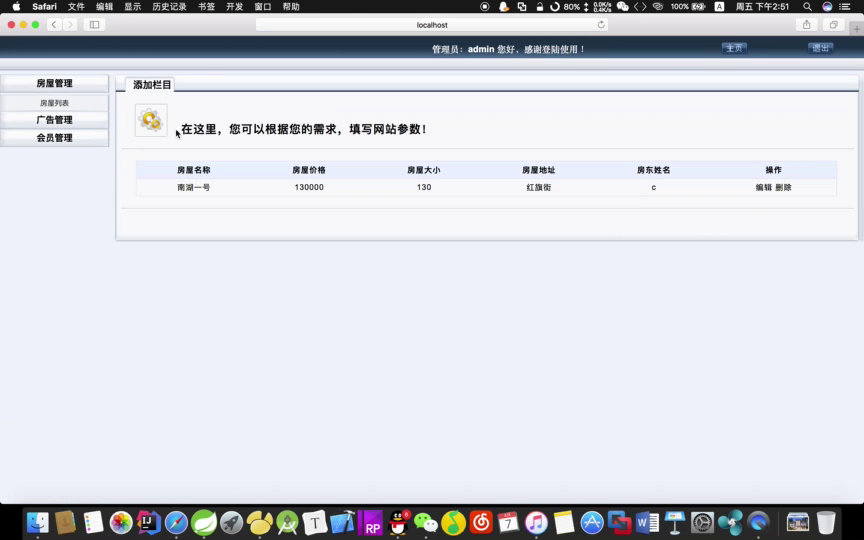Expand the 会员管理 sidebar section
Screen dimensions: 864x540
pos(55,138)
